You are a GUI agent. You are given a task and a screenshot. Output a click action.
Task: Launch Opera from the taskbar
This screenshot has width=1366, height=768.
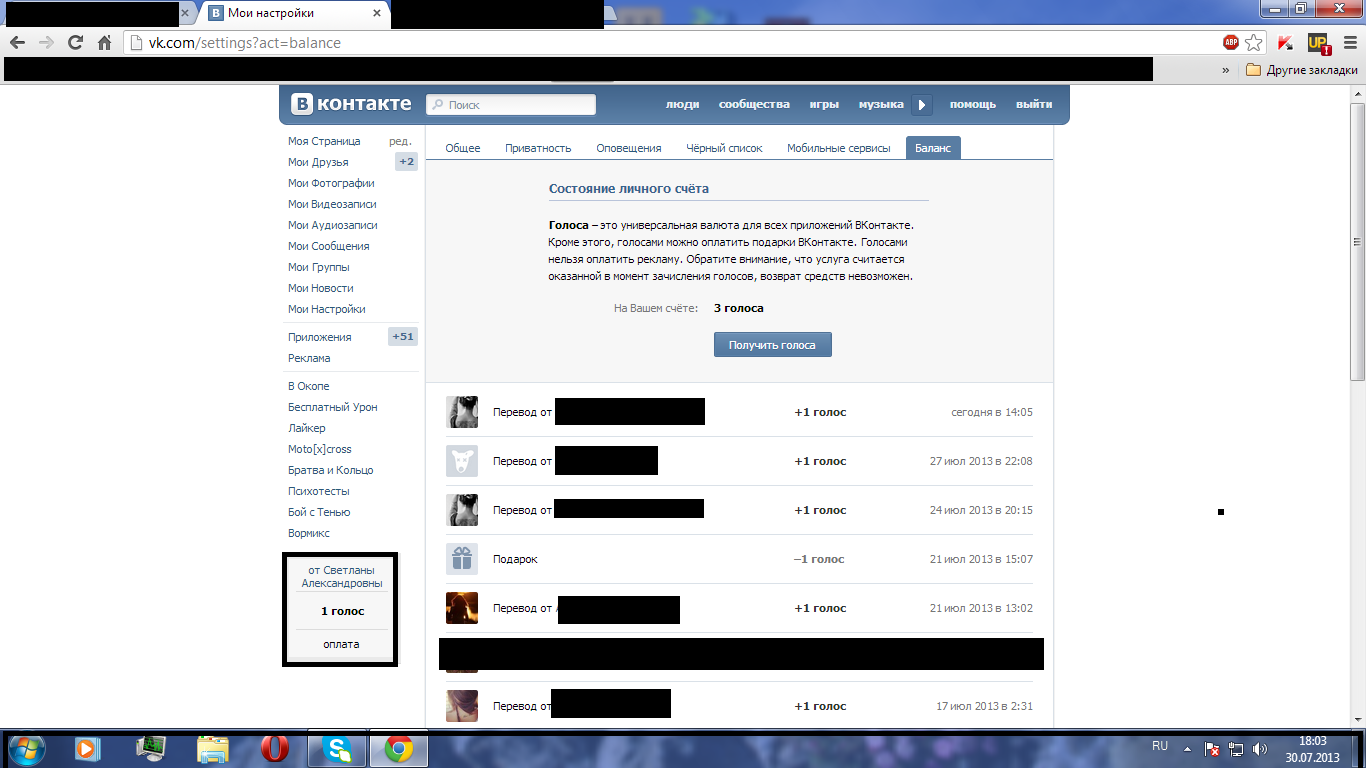click(275, 748)
